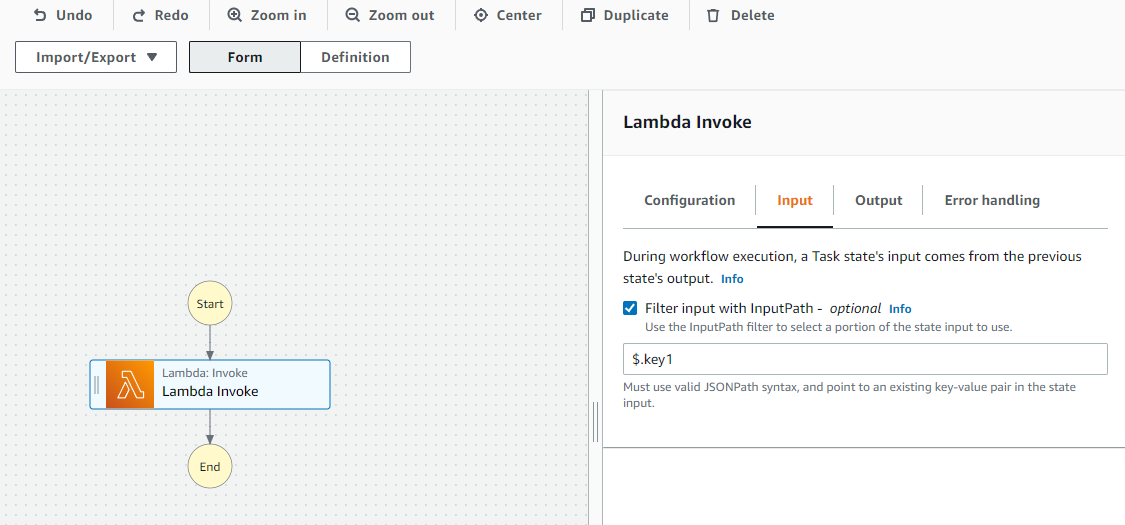Image resolution: width=1125 pixels, height=525 pixels.
Task: Click the drag handle on Lambda Invoke node
Action: [x=97, y=385]
